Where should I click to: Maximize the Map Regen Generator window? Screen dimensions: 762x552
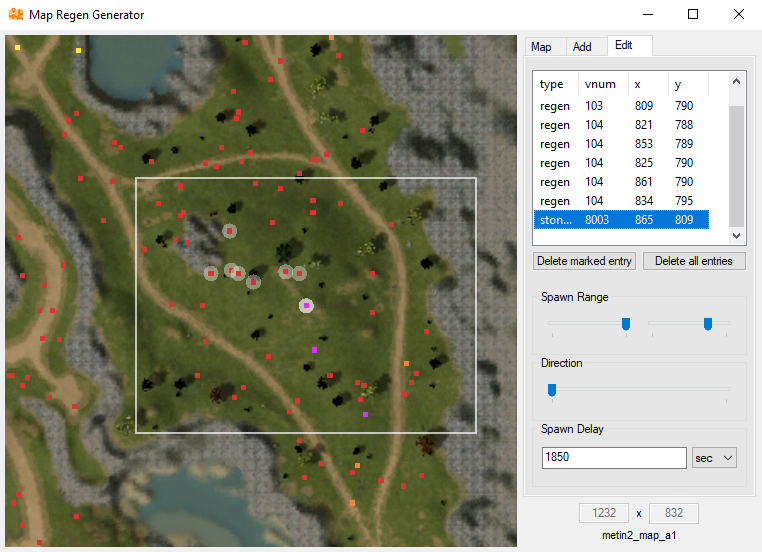point(693,15)
